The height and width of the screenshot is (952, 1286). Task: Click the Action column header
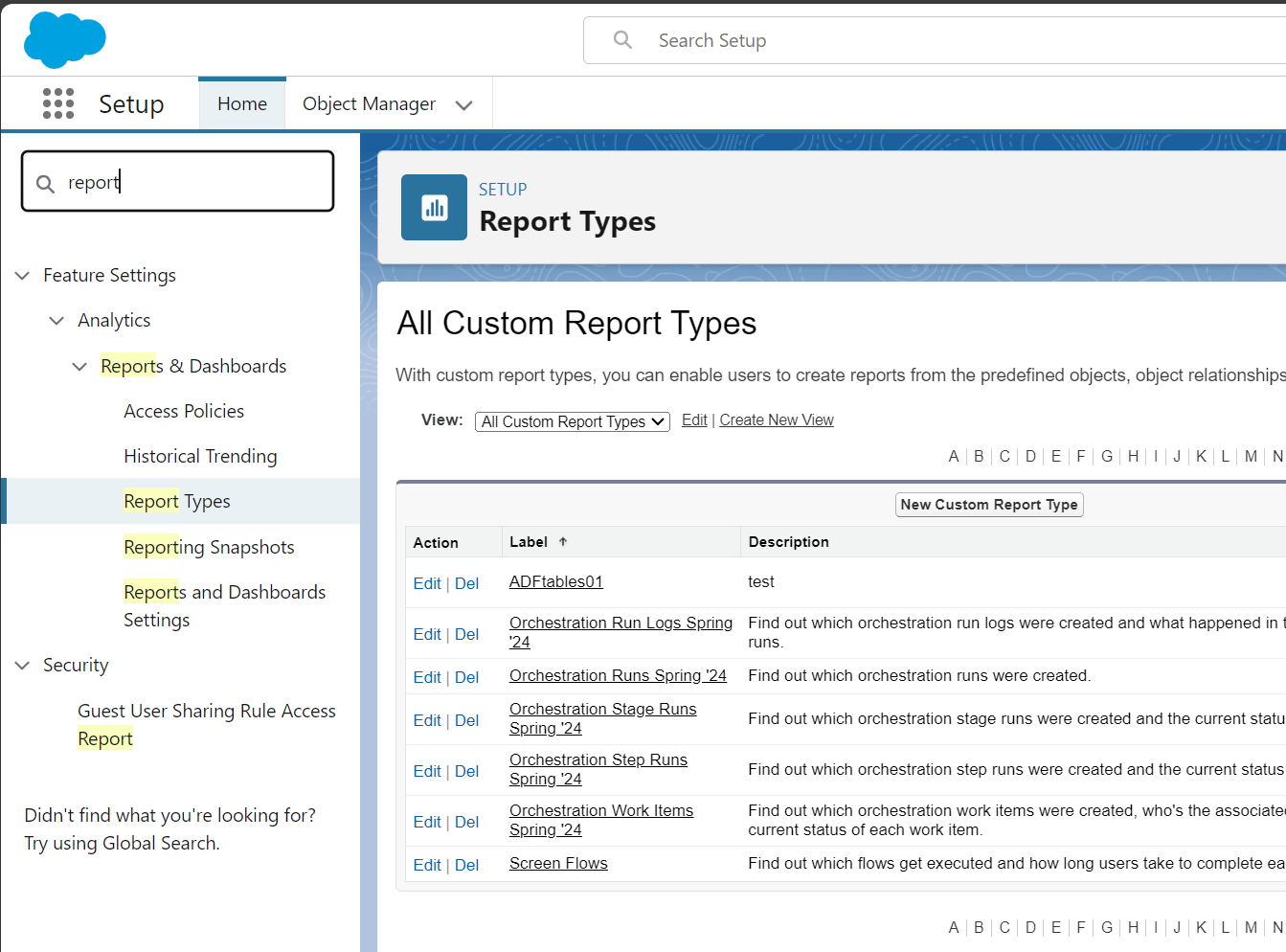436,542
